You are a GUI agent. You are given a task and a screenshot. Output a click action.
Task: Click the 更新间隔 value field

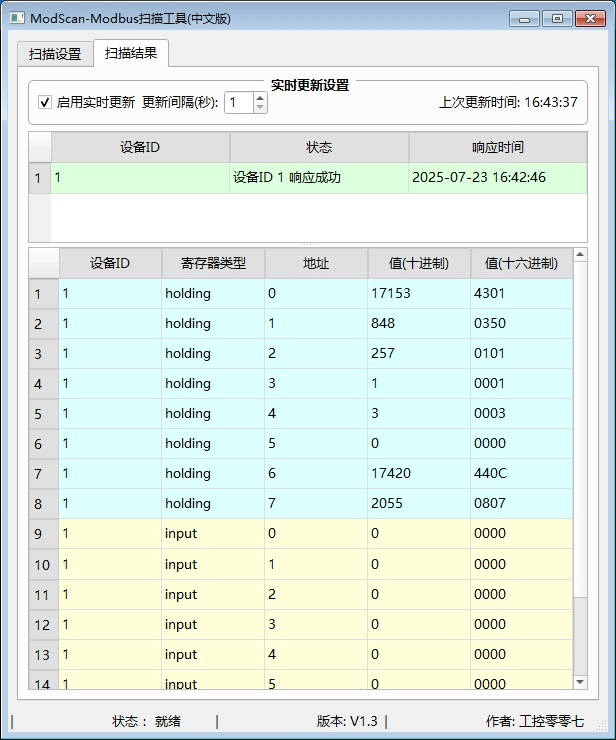(x=239, y=102)
